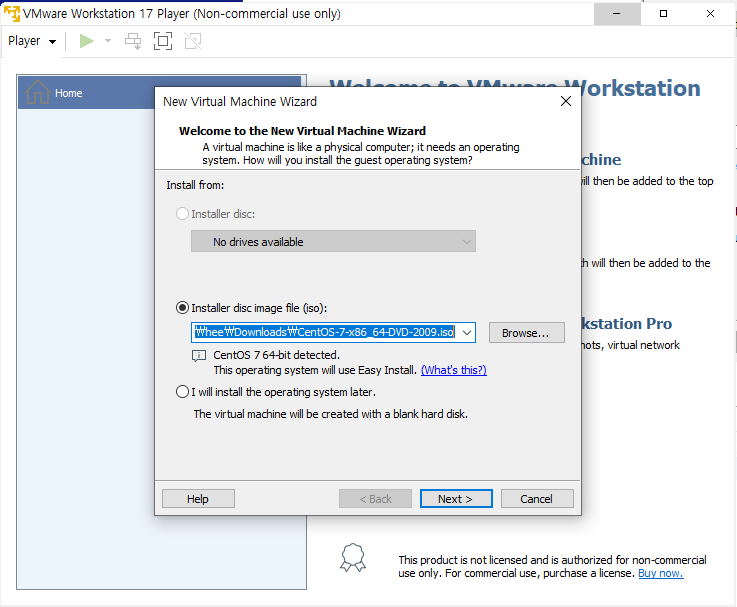Click the license ribbon award icon
737x607 pixels.
point(353,558)
